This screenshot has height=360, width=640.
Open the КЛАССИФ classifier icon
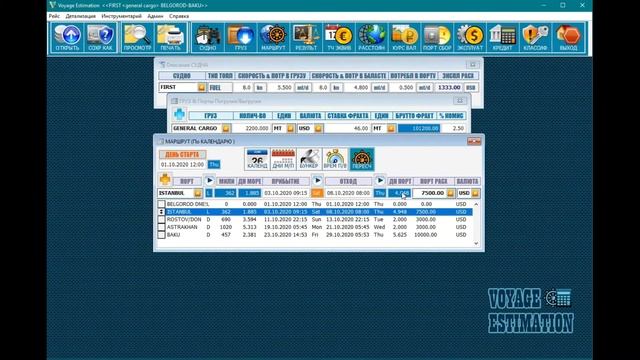(535, 38)
